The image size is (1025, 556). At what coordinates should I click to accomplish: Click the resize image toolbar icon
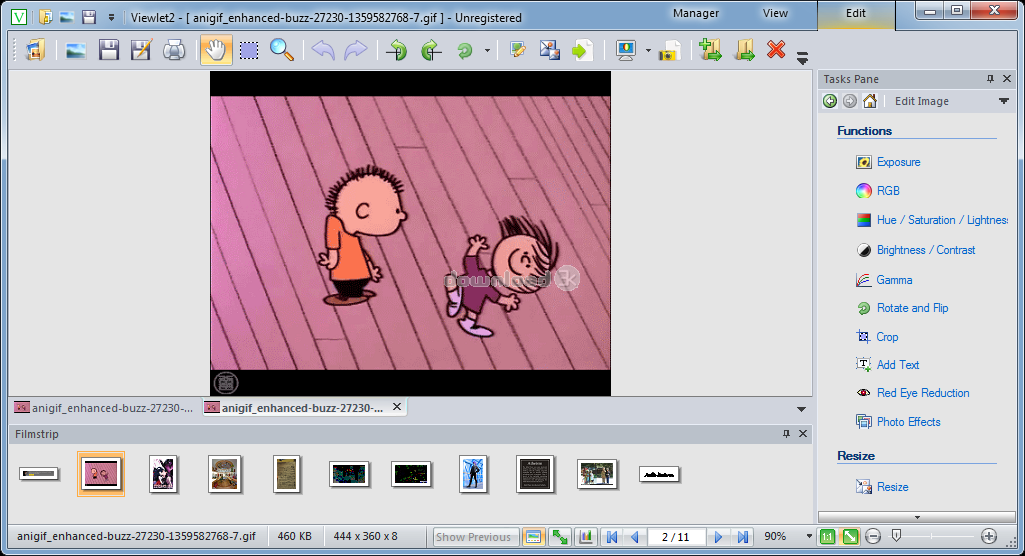(550, 50)
